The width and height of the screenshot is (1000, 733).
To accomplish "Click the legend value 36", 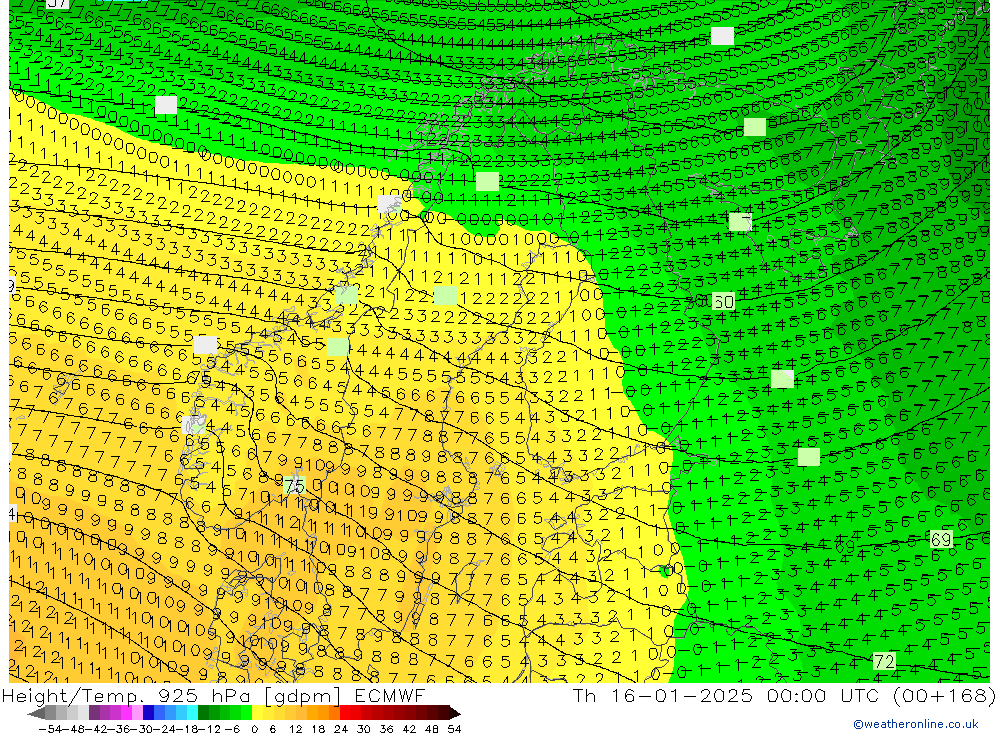I will pos(386,729).
